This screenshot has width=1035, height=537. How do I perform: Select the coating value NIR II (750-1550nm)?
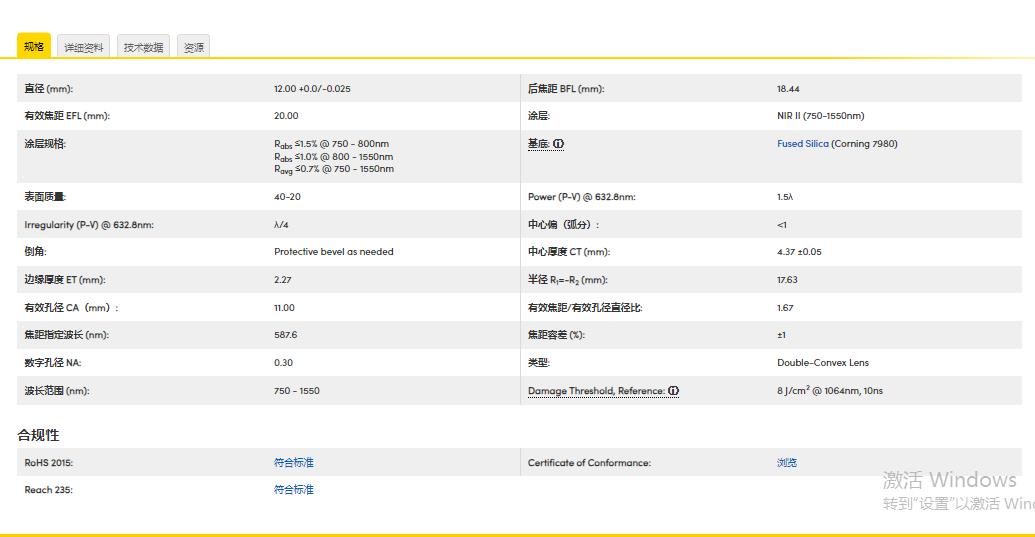(x=820, y=115)
